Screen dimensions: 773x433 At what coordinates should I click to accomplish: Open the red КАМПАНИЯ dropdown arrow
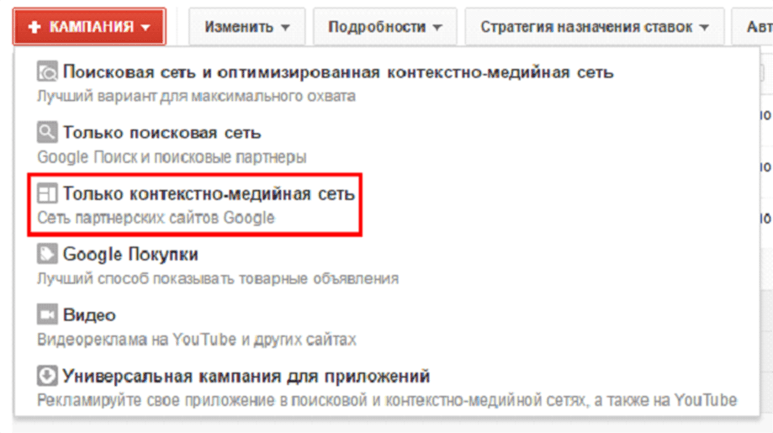click(145, 28)
